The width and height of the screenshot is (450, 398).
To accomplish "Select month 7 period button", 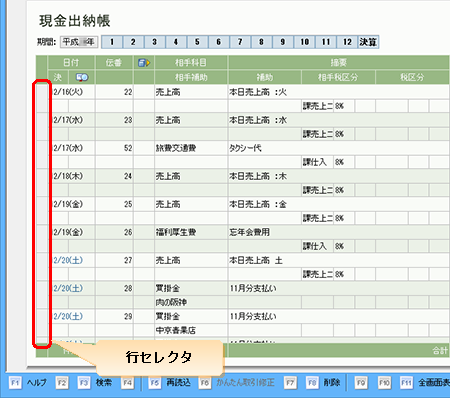I will click(240, 42).
